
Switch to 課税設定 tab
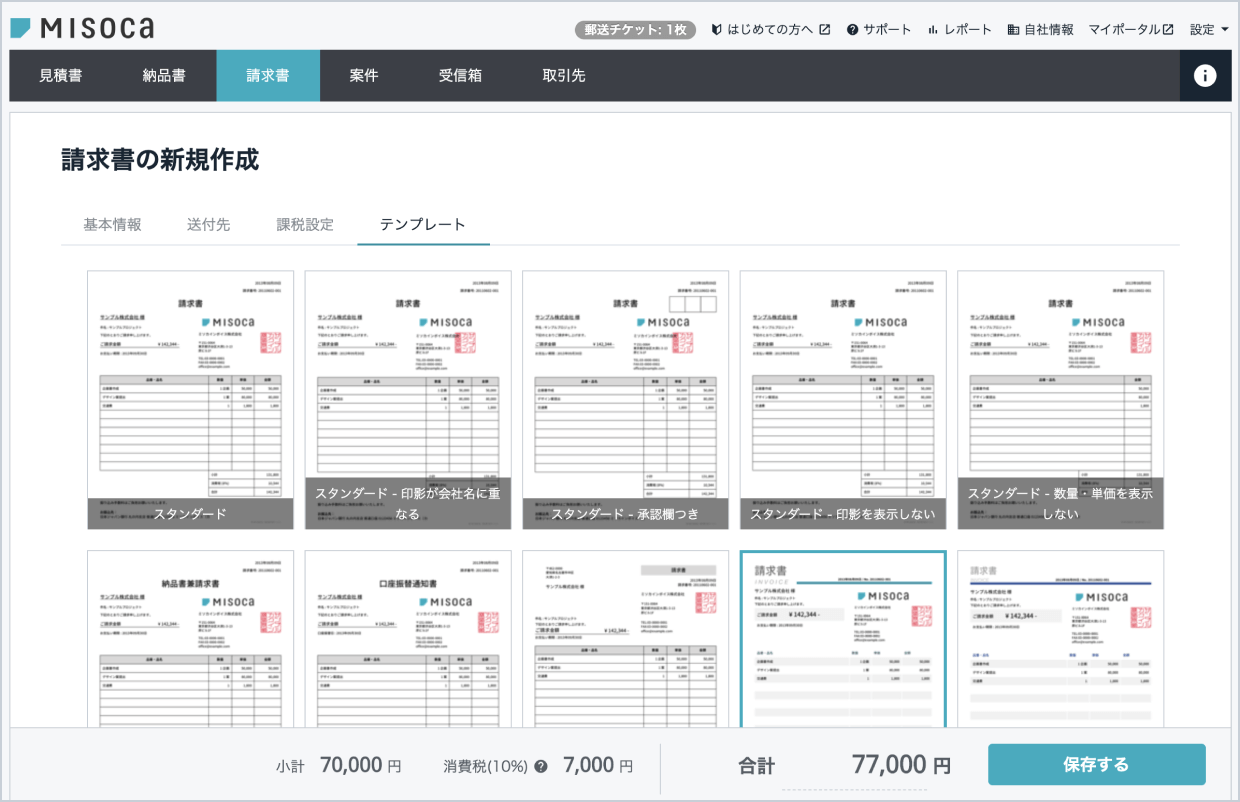pyautogui.click(x=305, y=224)
